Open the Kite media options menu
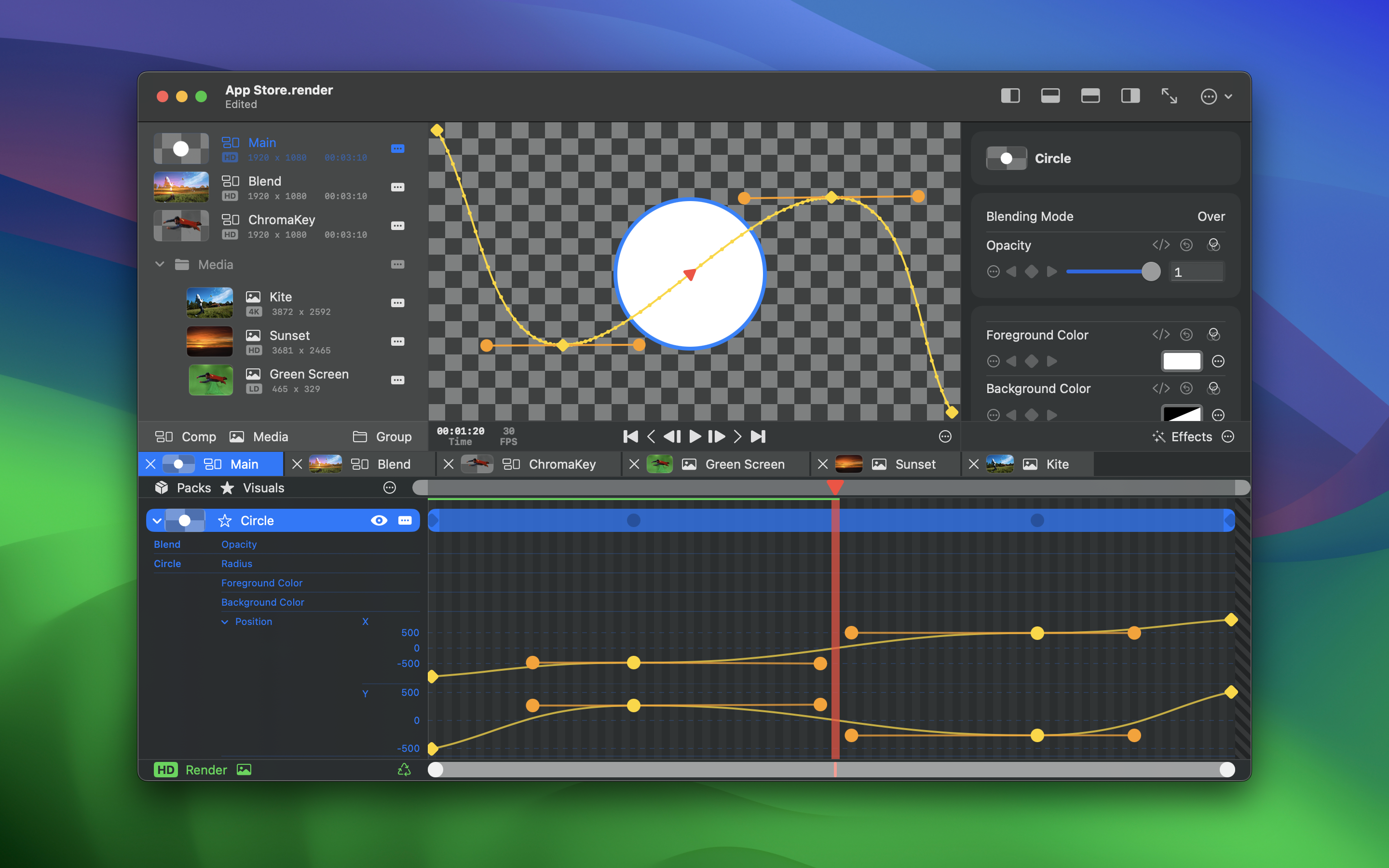The image size is (1389, 868). (x=397, y=303)
